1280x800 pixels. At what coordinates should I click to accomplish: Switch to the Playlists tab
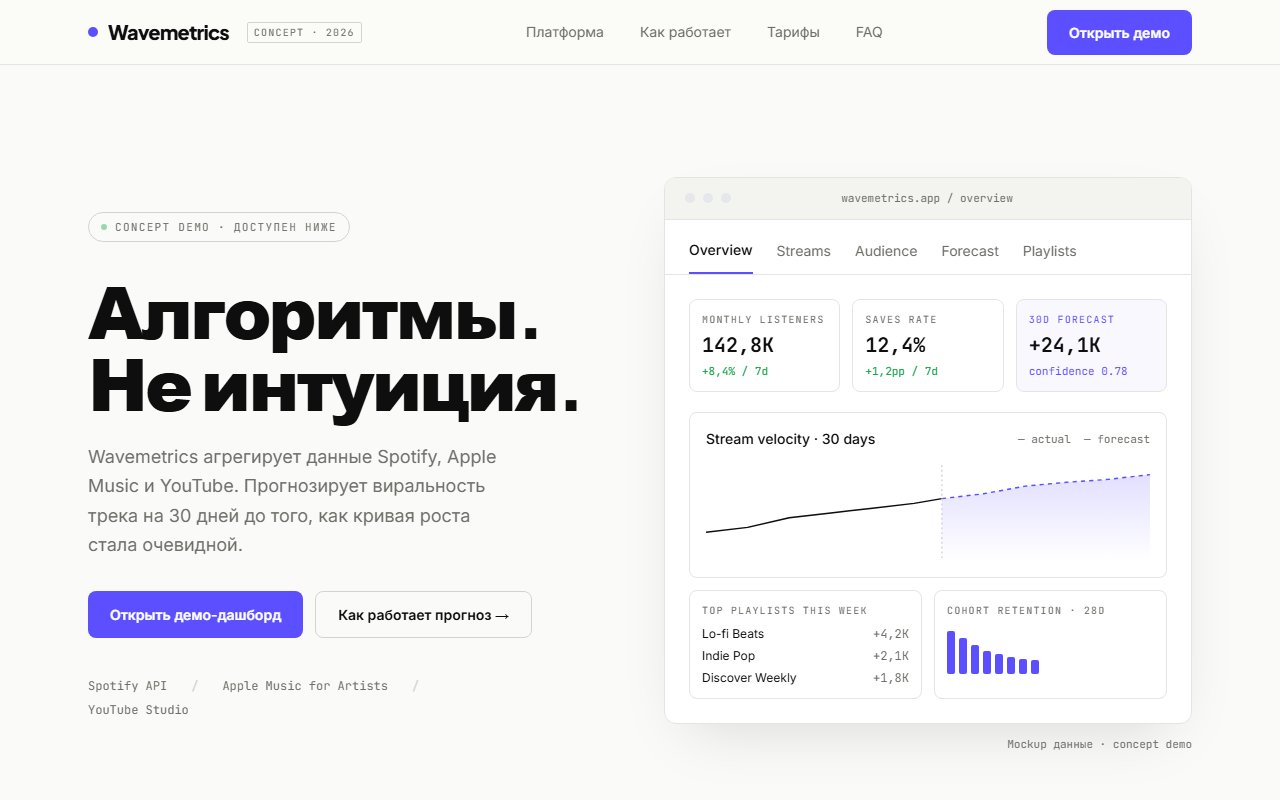coord(1049,251)
